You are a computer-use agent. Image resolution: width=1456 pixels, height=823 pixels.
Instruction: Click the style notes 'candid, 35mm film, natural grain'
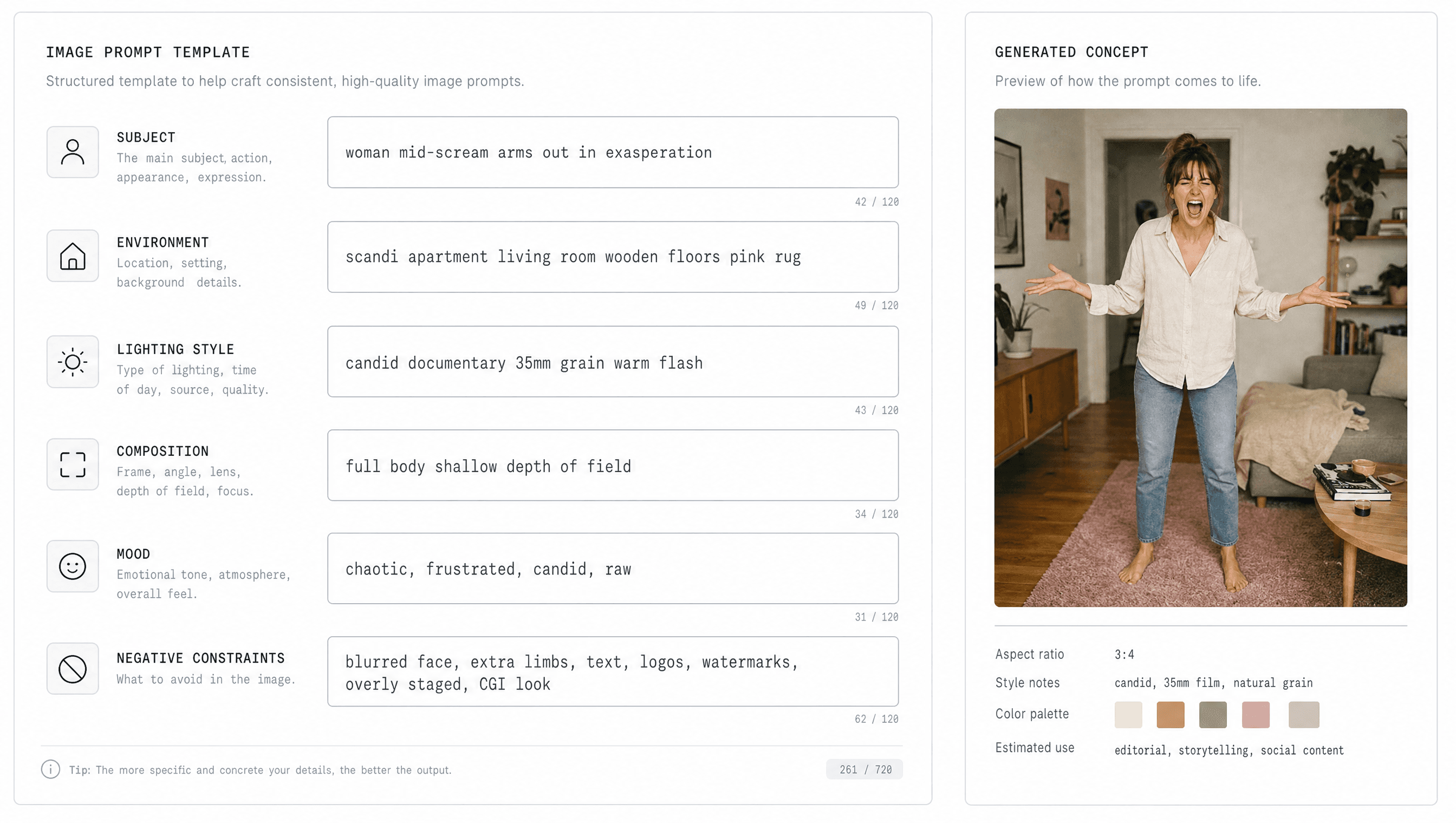(1213, 683)
